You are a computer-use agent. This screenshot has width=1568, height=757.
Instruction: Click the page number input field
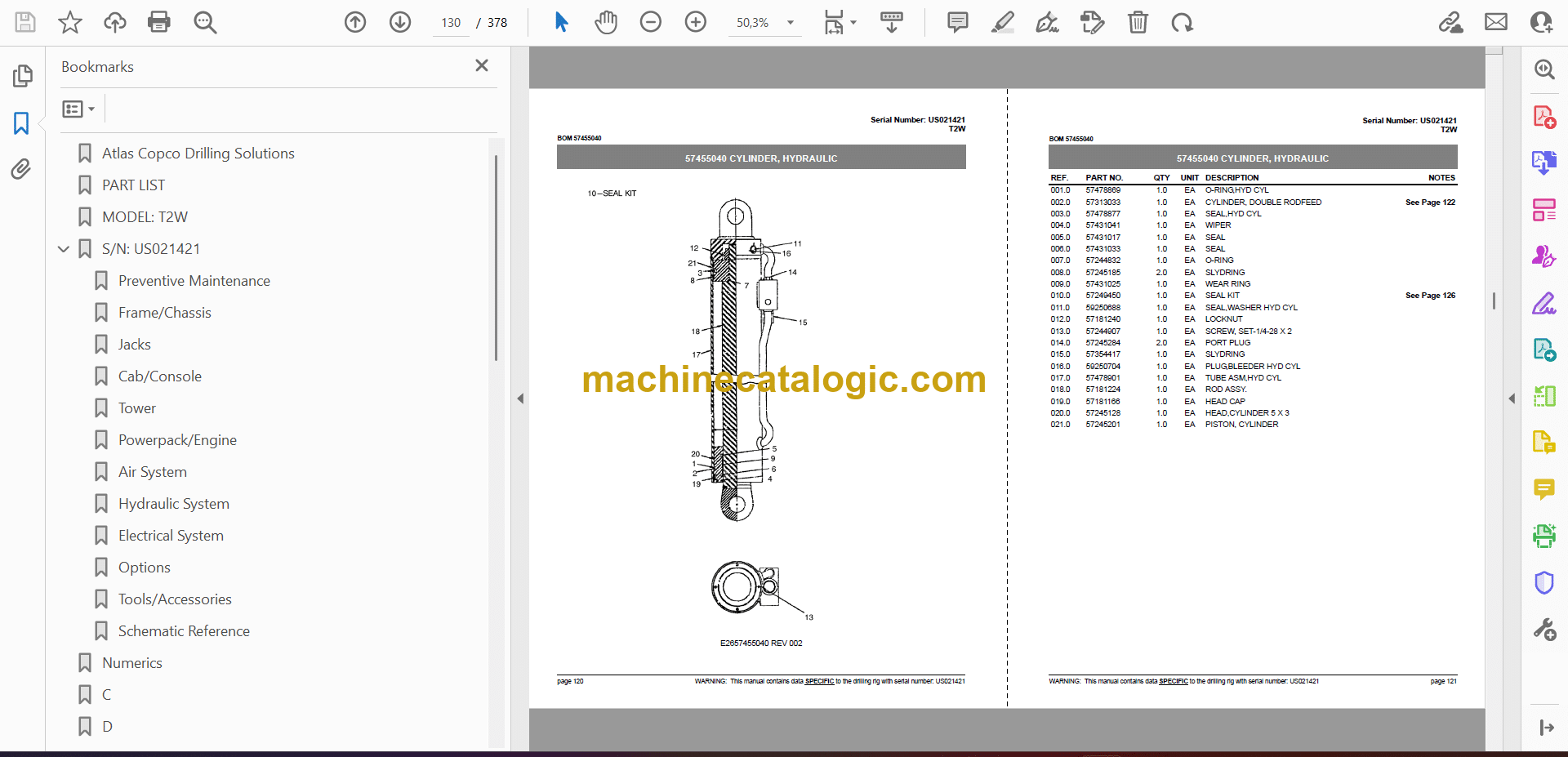[x=451, y=23]
